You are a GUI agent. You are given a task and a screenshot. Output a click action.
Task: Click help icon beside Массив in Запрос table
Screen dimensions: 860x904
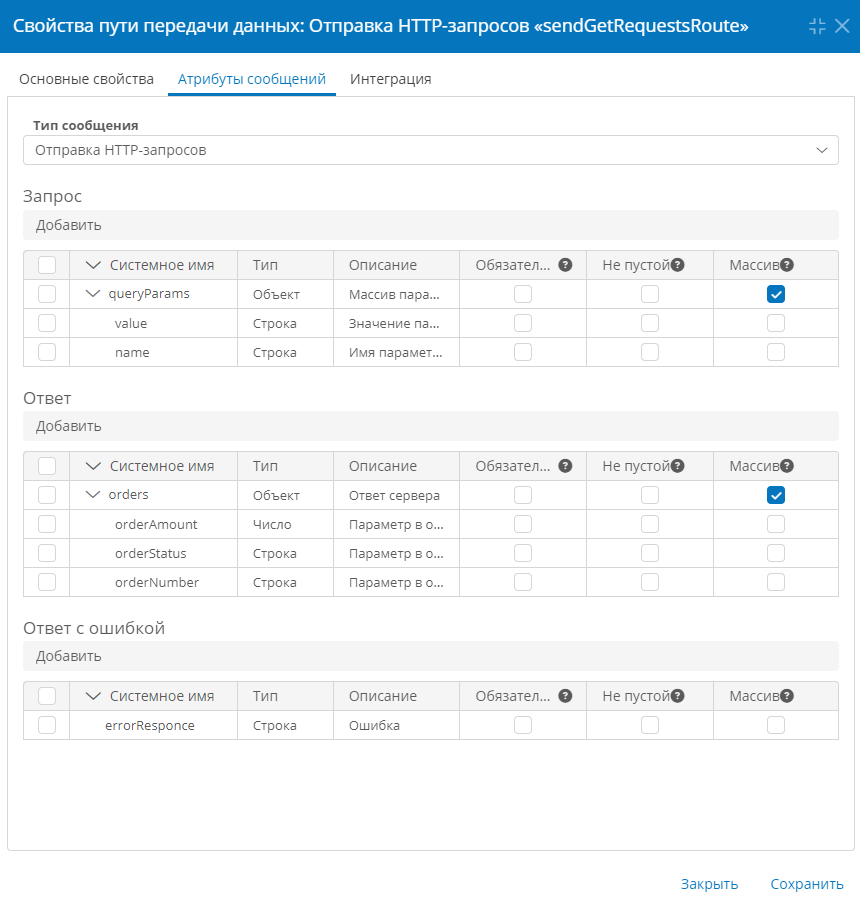pyautogui.click(x=787, y=265)
